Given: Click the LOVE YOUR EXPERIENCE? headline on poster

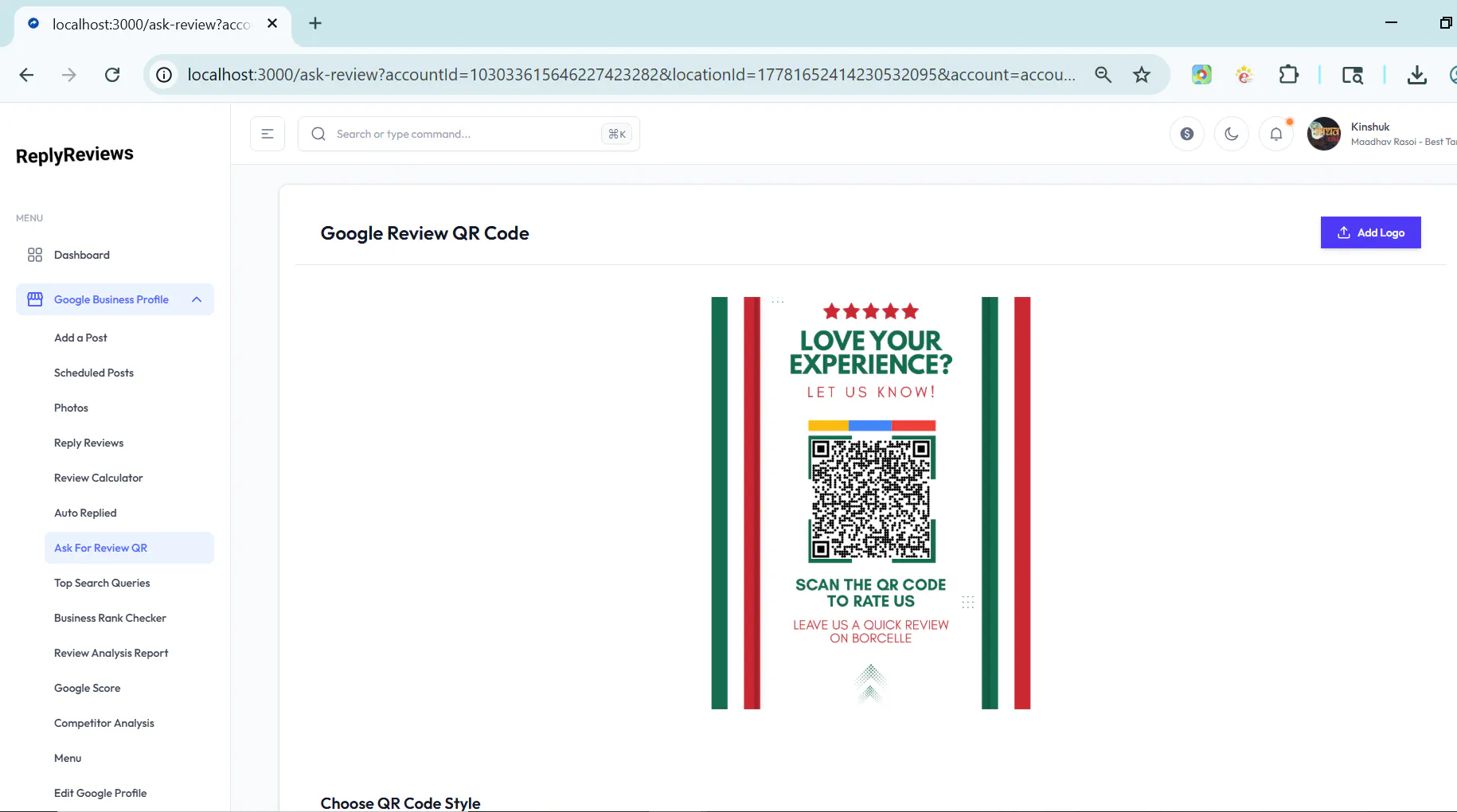Looking at the screenshot, I should 871,352.
